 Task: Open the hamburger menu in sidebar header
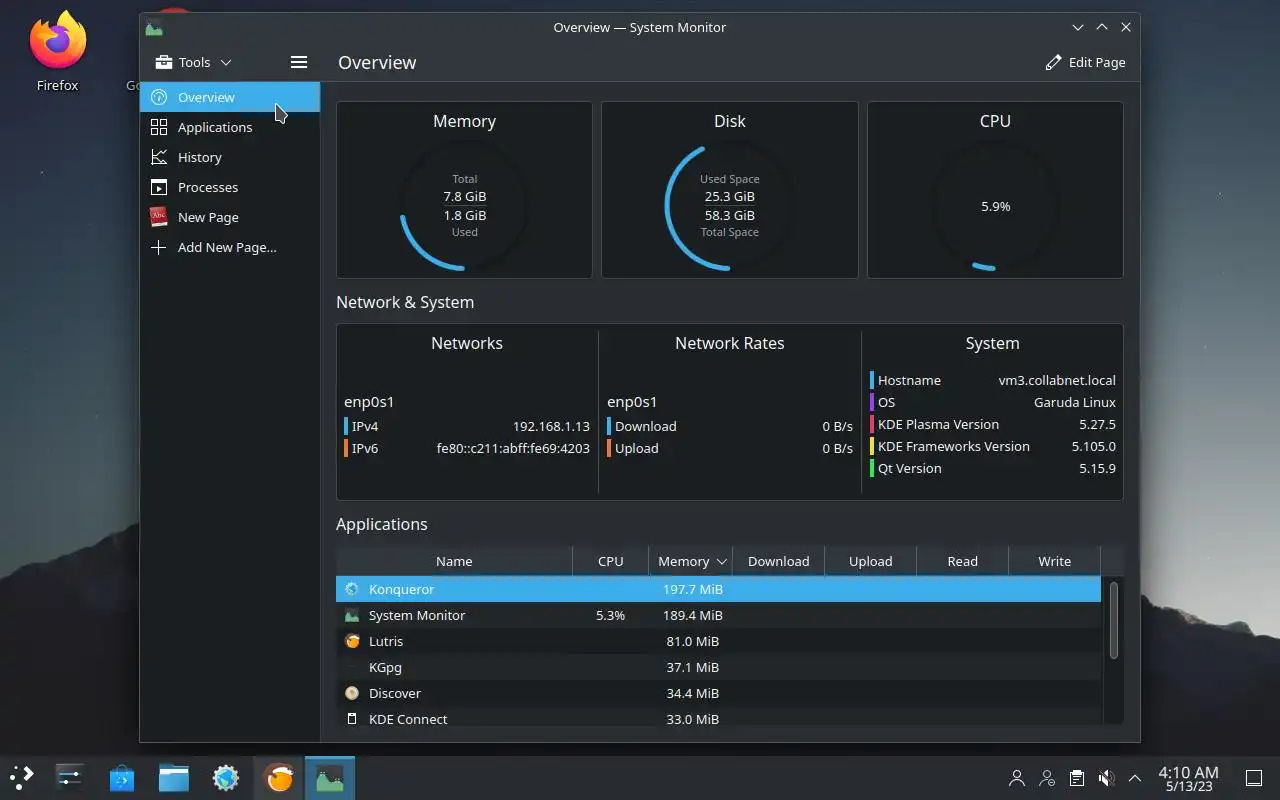pyautogui.click(x=298, y=62)
